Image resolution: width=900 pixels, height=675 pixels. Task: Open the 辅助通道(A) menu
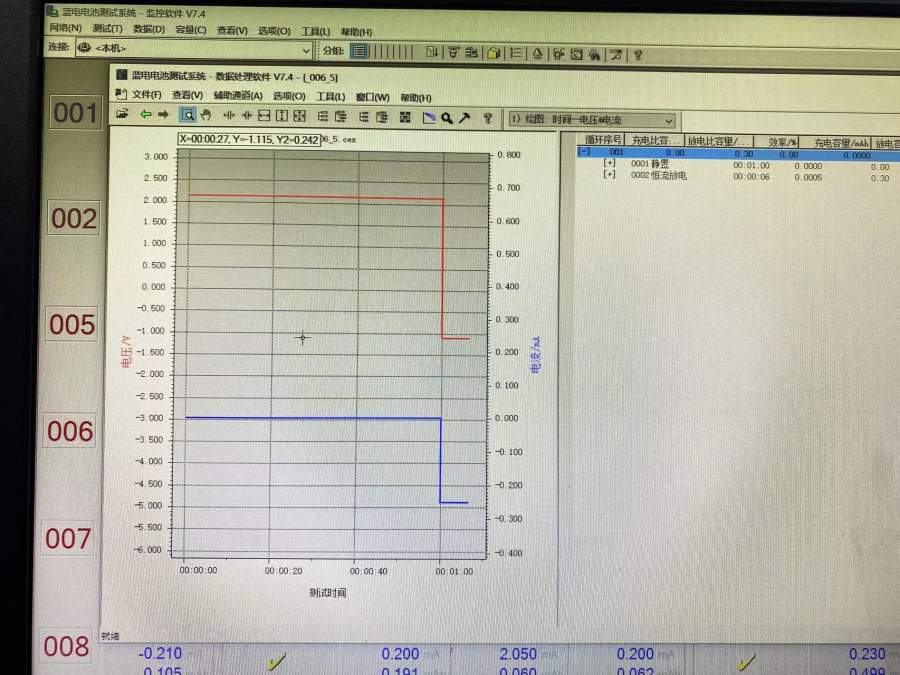pyautogui.click(x=238, y=95)
